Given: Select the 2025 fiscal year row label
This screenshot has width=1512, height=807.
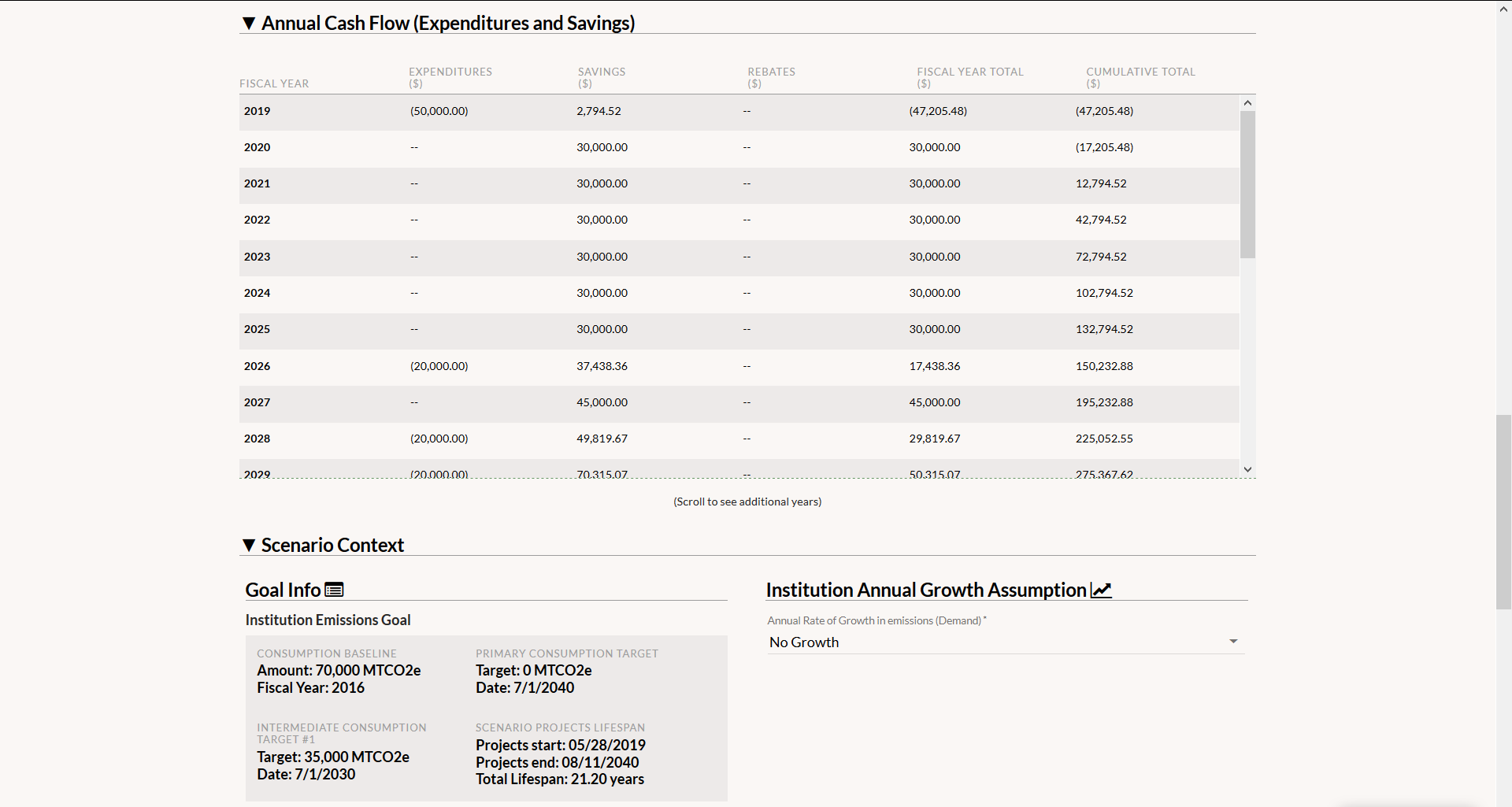Looking at the screenshot, I should (x=257, y=329).
